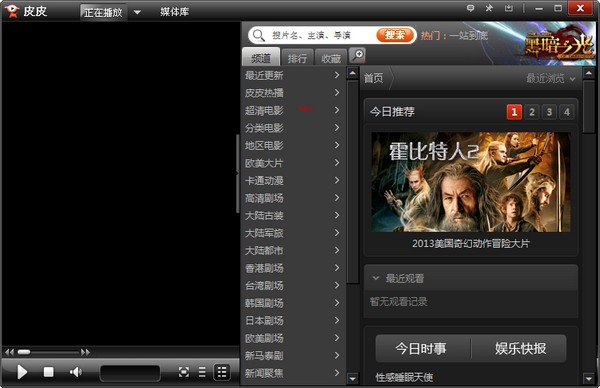Open the 霍比特人2 movie poster
This screenshot has height=388, width=600.
(x=471, y=182)
